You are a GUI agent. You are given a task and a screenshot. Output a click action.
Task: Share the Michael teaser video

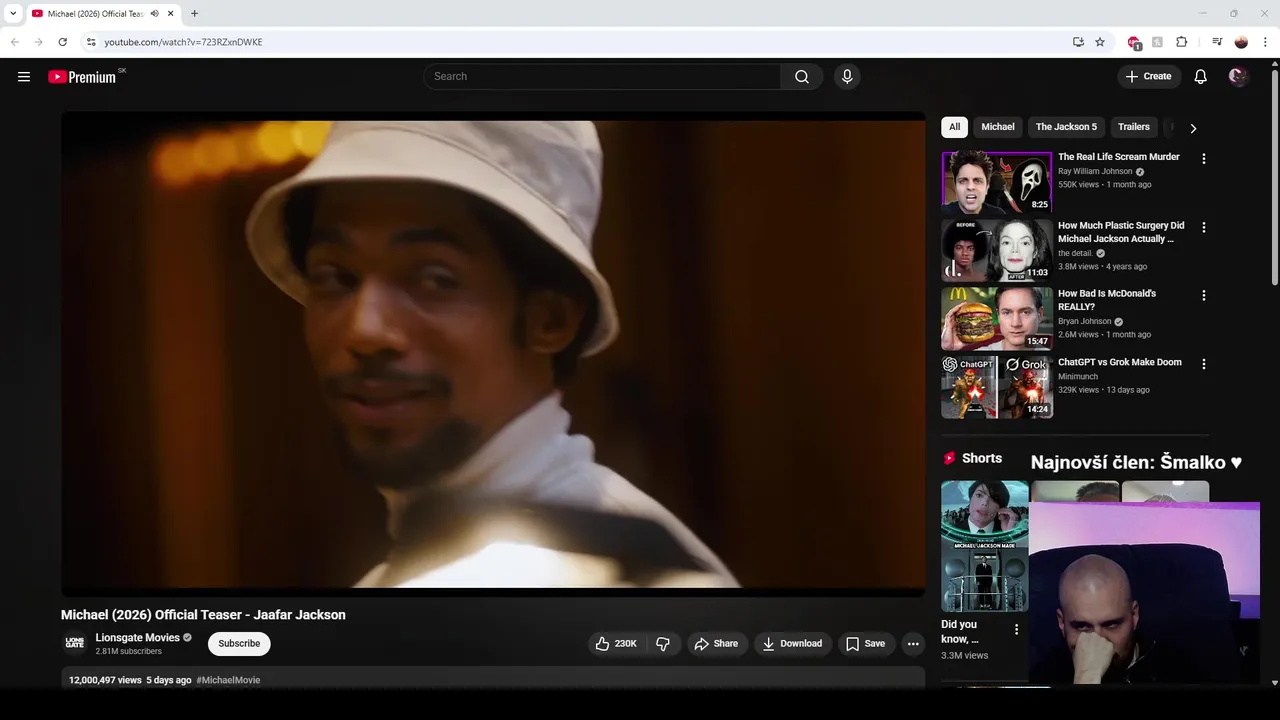click(x=716, y=644)
